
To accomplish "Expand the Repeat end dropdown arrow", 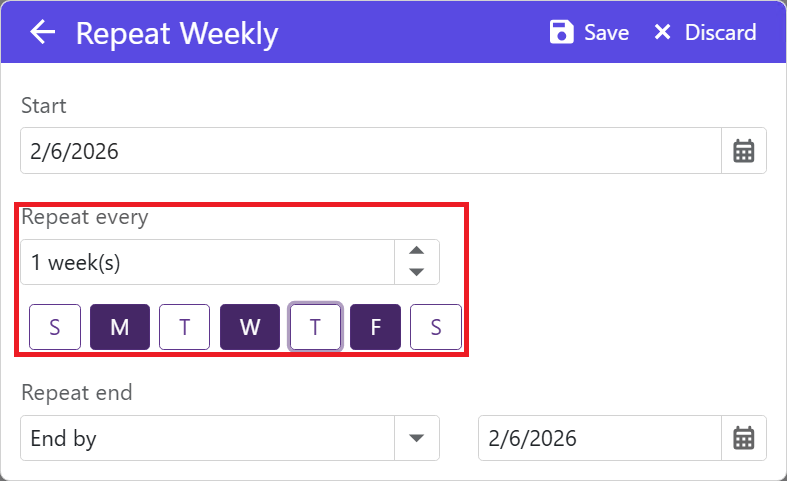I will click(418, 438).
